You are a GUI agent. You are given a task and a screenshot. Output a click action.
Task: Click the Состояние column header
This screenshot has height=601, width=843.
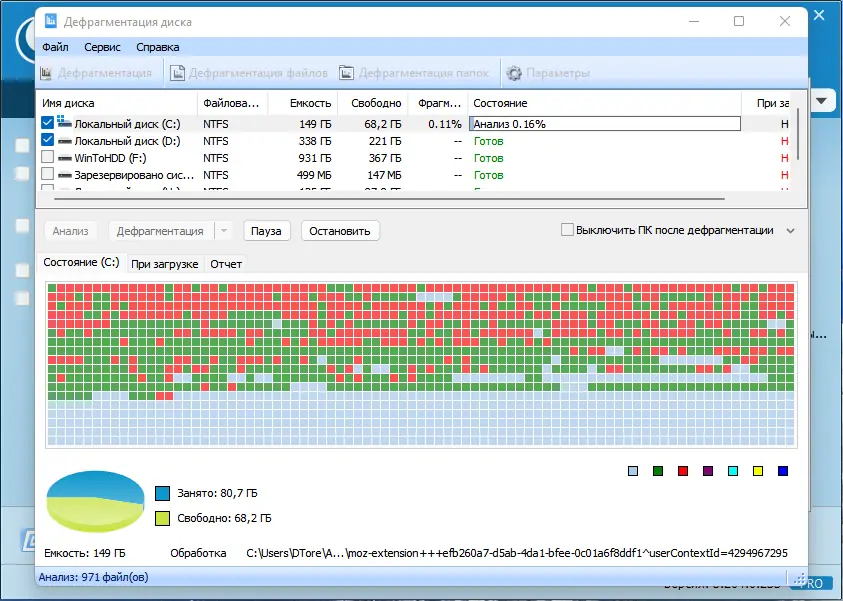click(x=500, y=103)
